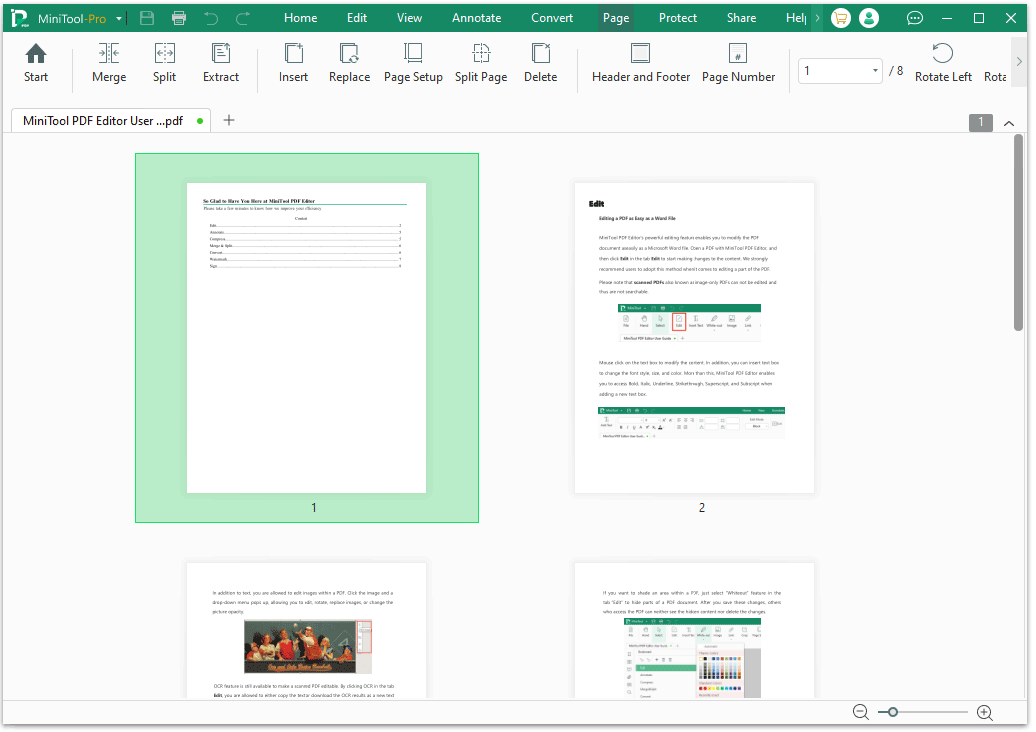Adjust the thumbnail zoom slider
1036x732 pixels.
[893, 712]
